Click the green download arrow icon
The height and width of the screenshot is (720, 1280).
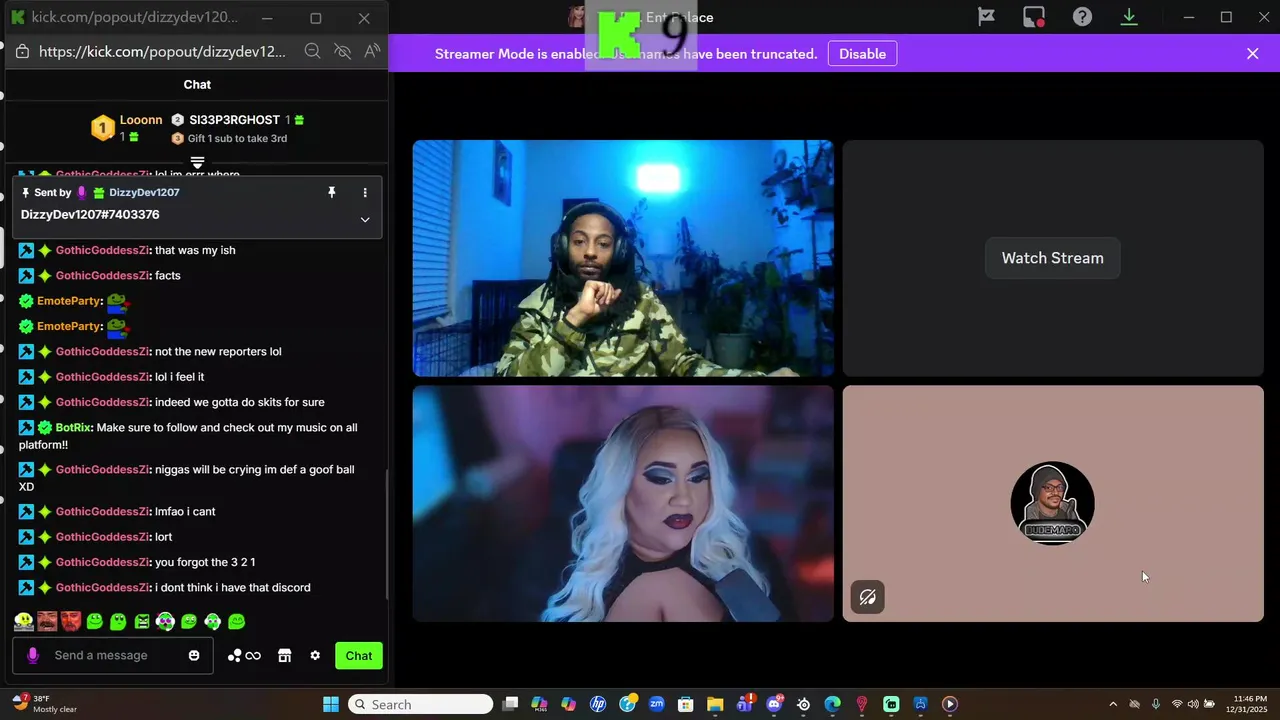click(x=1129, y=17)
